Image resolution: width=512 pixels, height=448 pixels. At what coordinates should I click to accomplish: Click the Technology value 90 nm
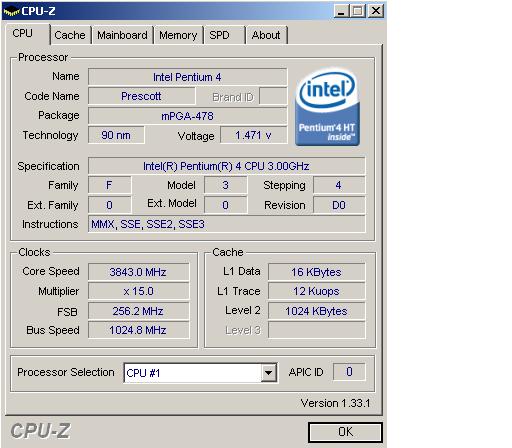click(x=116, y=135)
